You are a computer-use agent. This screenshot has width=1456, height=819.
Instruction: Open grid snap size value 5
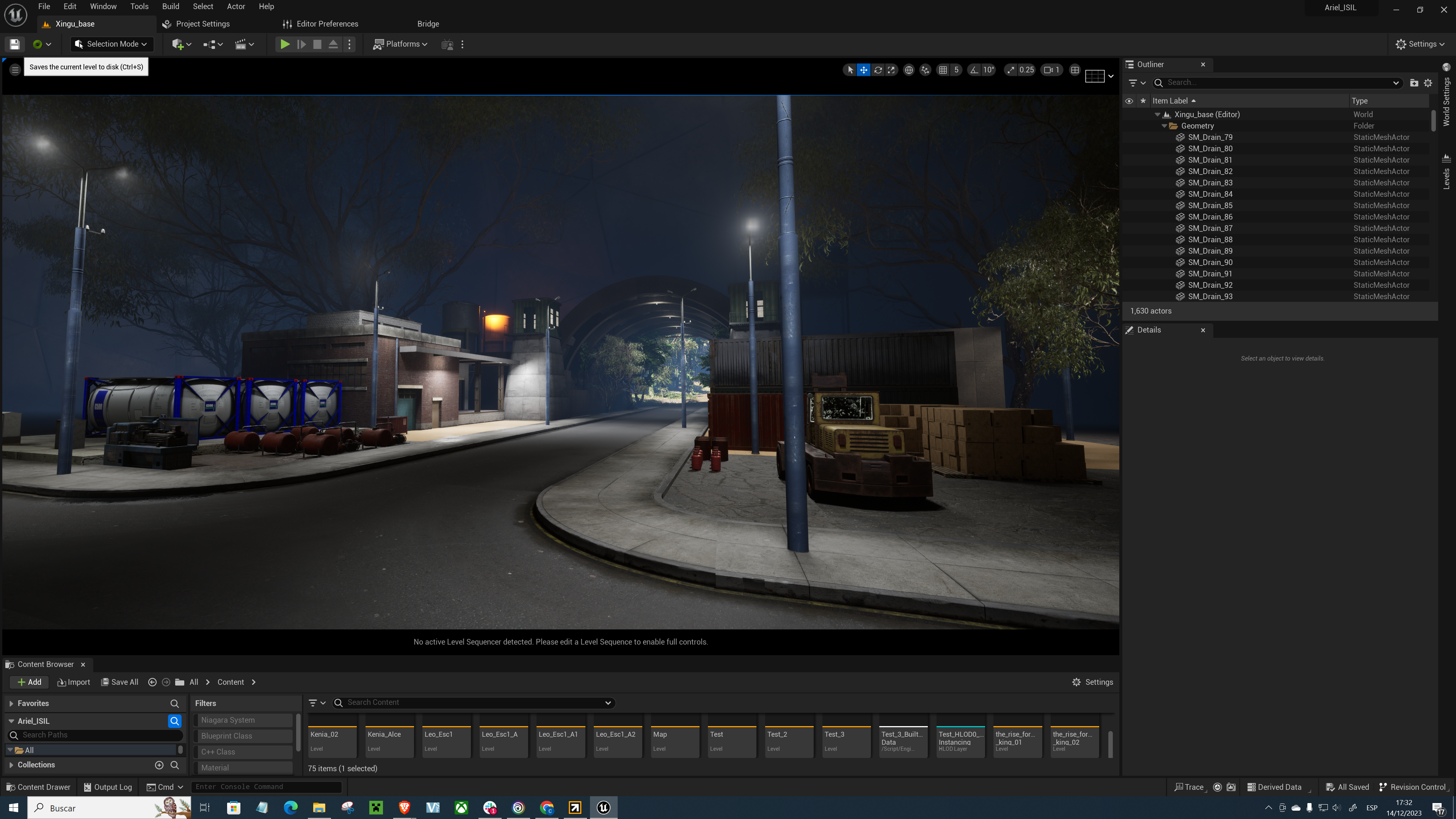pos(956,70)
